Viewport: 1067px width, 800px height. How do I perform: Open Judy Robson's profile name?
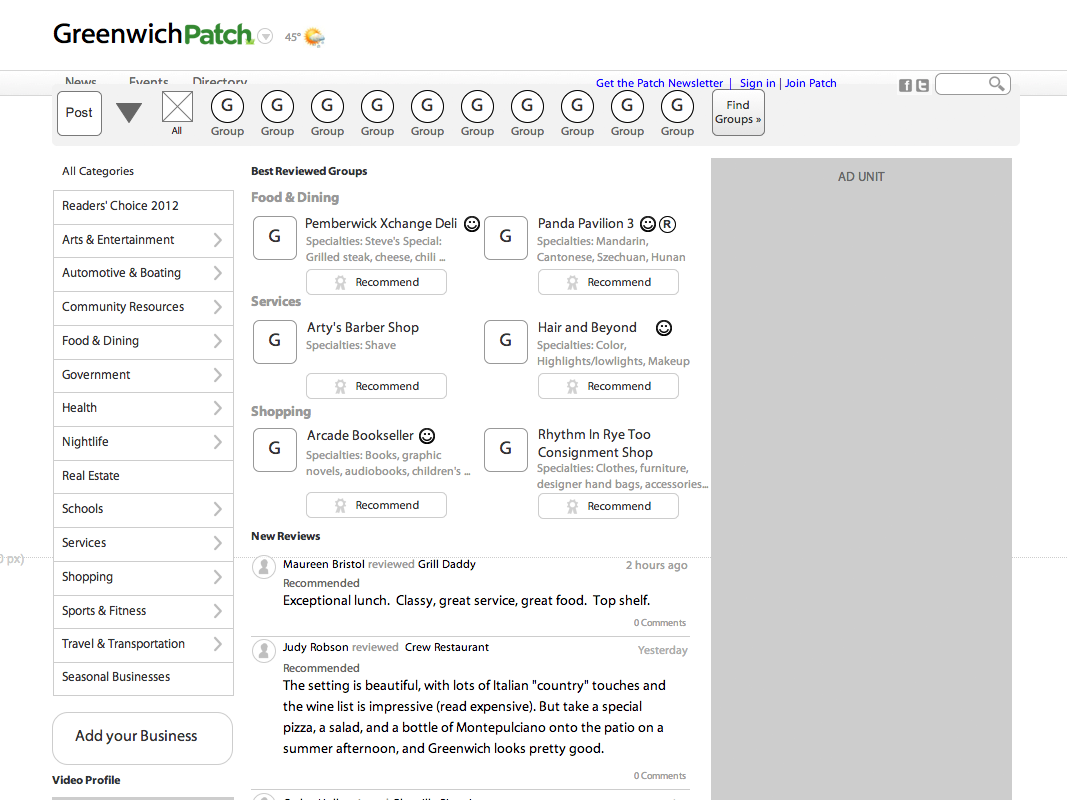[x=316, y=647]
